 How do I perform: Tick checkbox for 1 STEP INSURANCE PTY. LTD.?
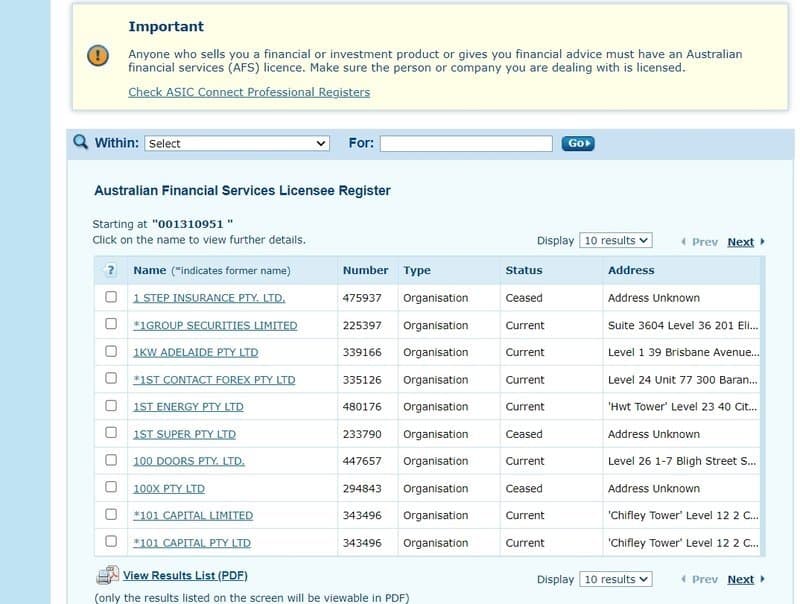[111, 297]
